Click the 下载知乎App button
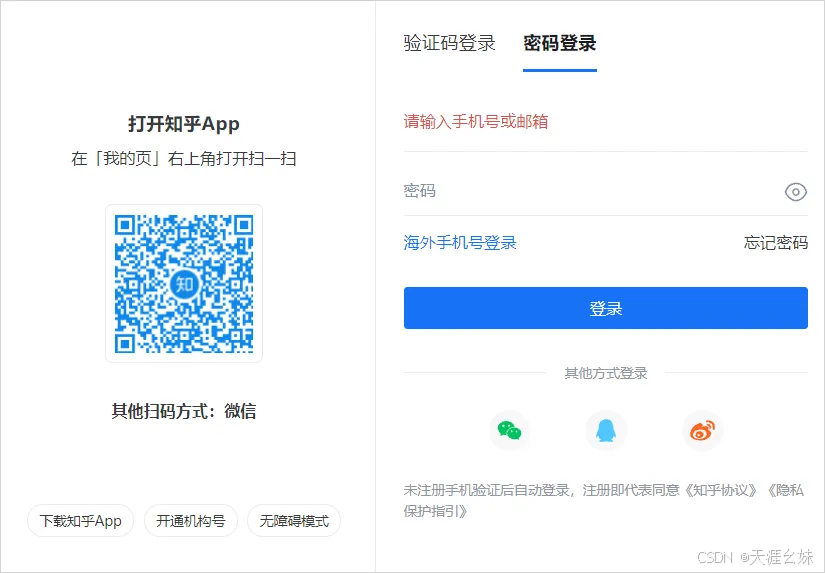The width and height of the screenshot is (825, 573). [81, 521]
